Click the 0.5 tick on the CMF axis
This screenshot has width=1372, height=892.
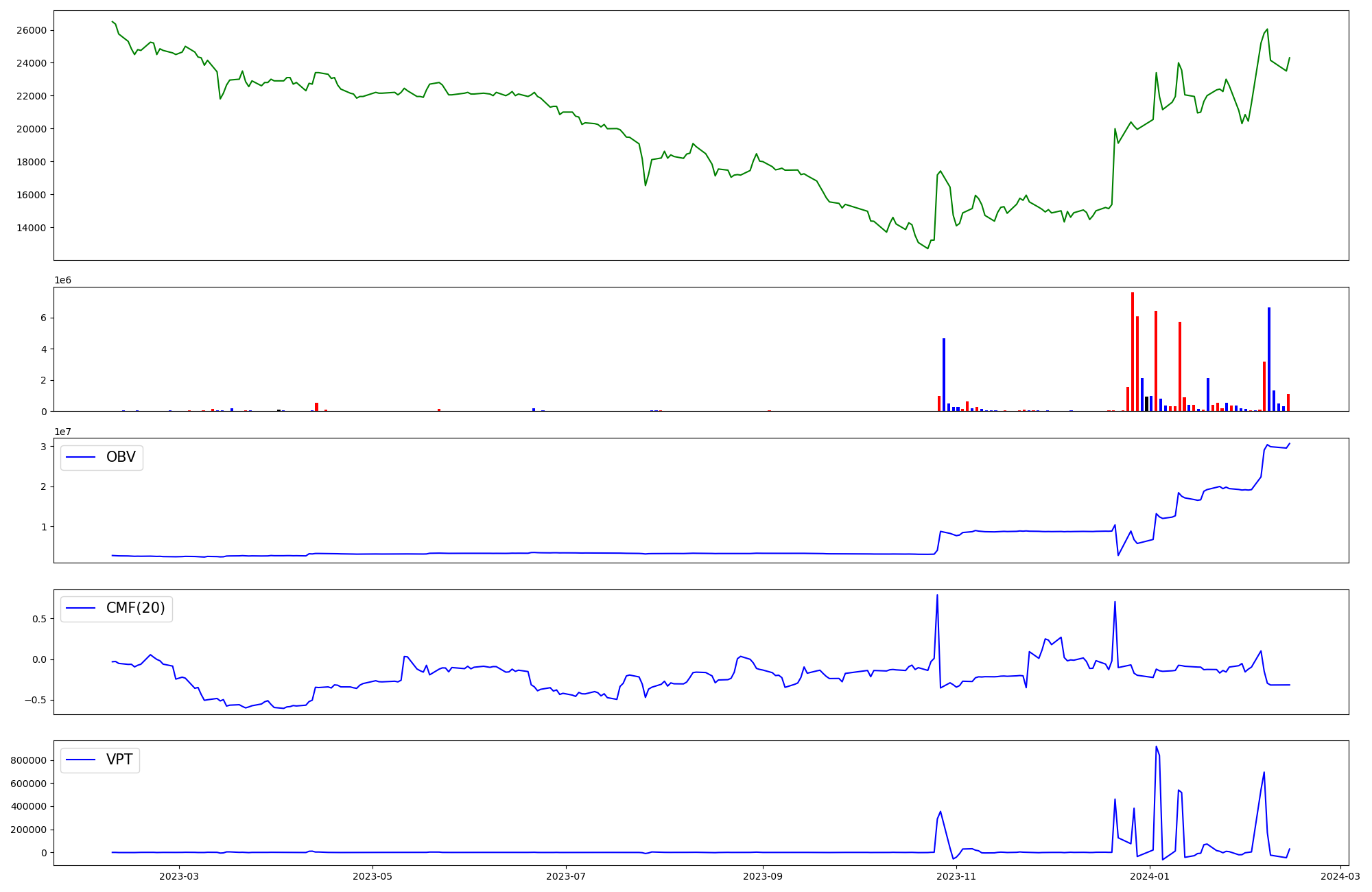pos(38,619)
